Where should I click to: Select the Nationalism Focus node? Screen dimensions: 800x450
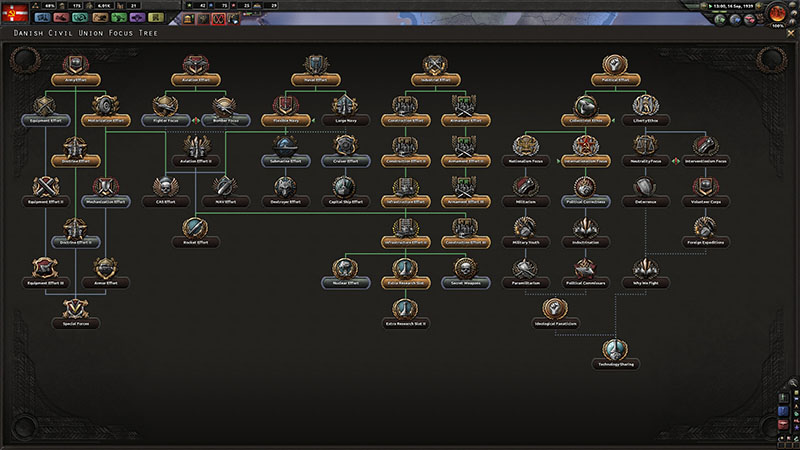[526, 152]
